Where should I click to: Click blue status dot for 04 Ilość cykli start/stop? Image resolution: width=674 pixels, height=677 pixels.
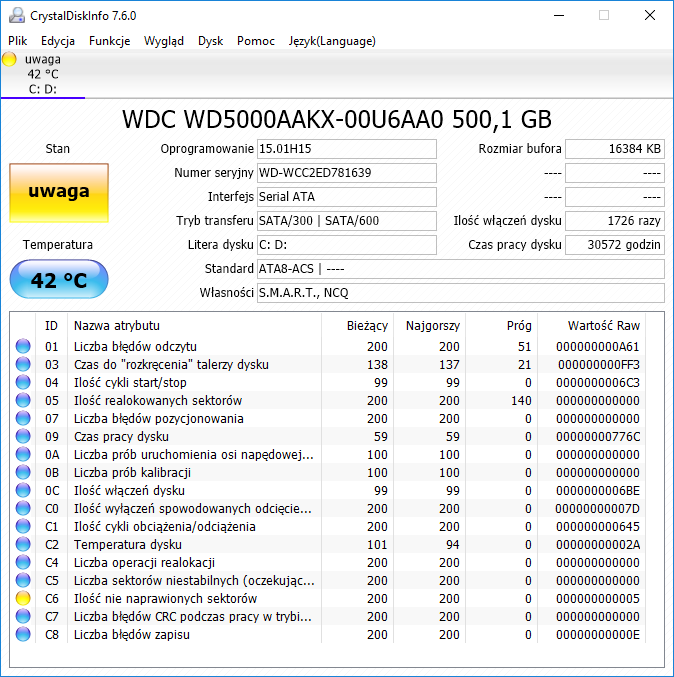23,382
